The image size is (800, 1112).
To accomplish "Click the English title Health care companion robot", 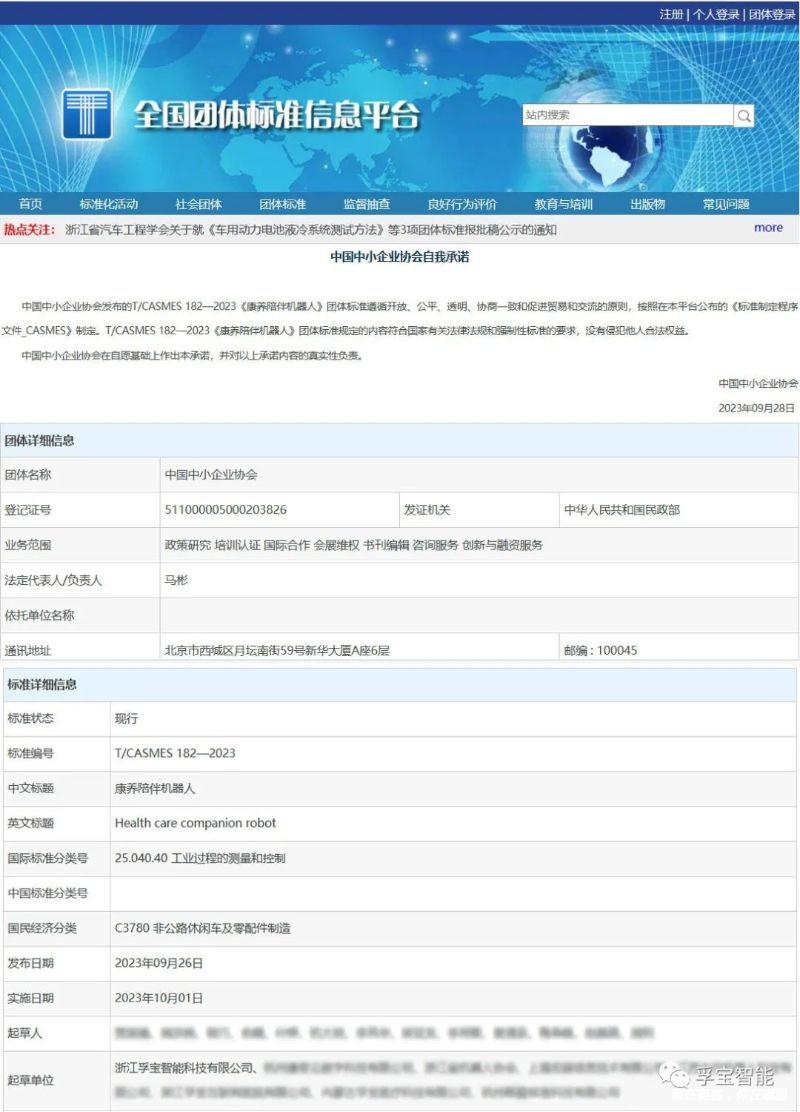I will (195, 823).
